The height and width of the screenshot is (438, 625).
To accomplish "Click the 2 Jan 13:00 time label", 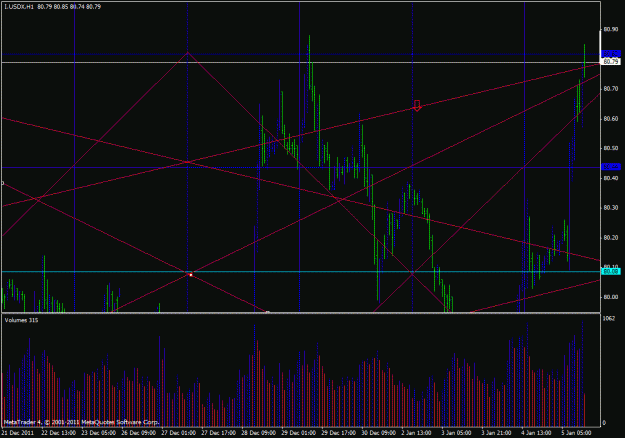I will [x=416, y=433].
